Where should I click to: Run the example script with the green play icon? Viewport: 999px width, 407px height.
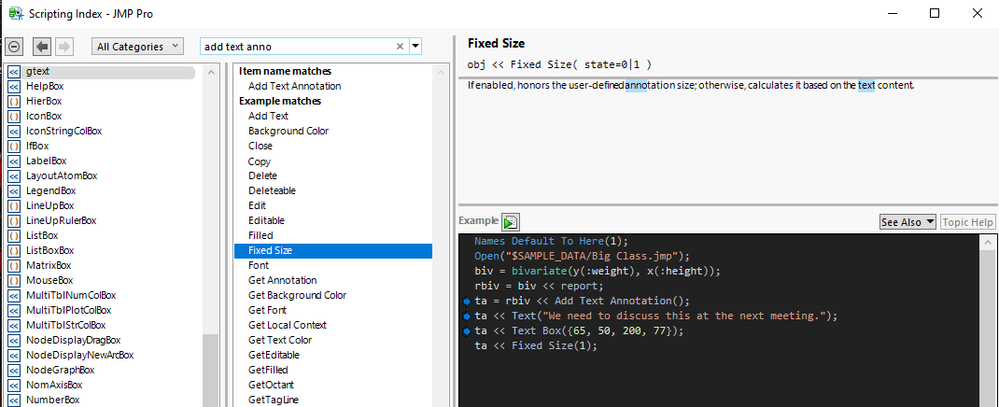[x=510, y=222]
